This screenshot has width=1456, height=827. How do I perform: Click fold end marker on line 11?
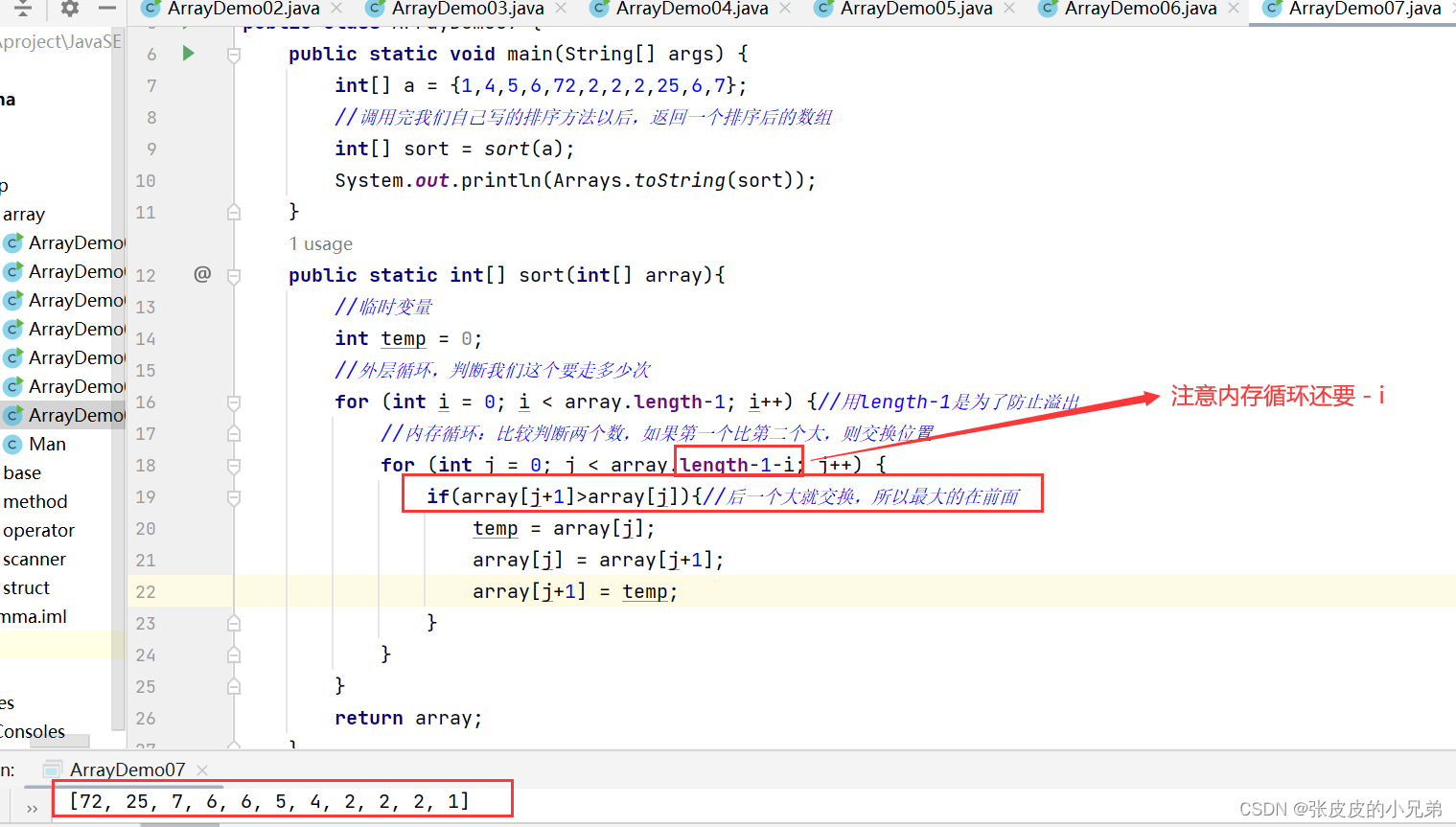233,212
